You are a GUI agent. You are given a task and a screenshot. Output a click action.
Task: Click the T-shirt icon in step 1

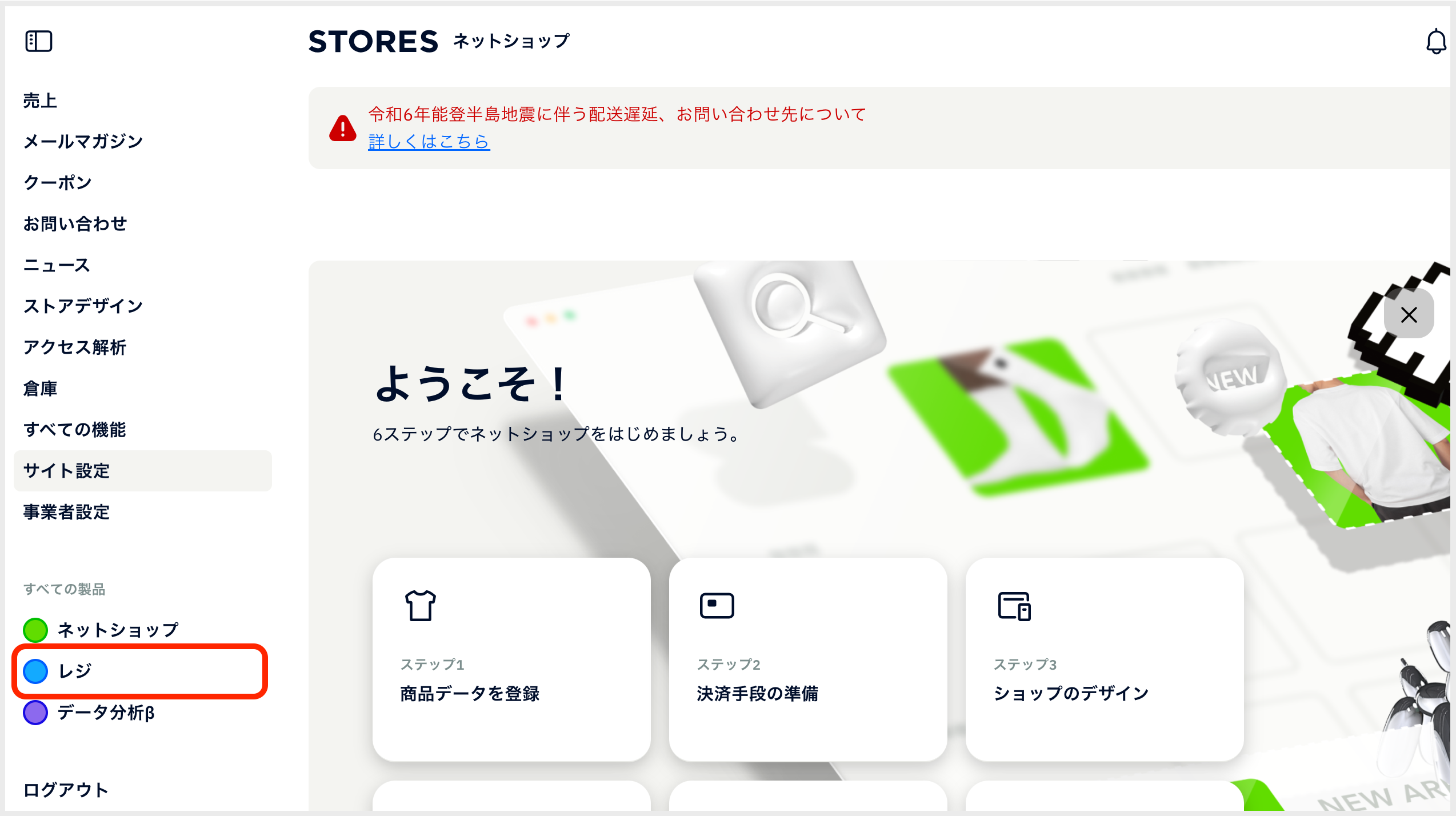(421, 606)
